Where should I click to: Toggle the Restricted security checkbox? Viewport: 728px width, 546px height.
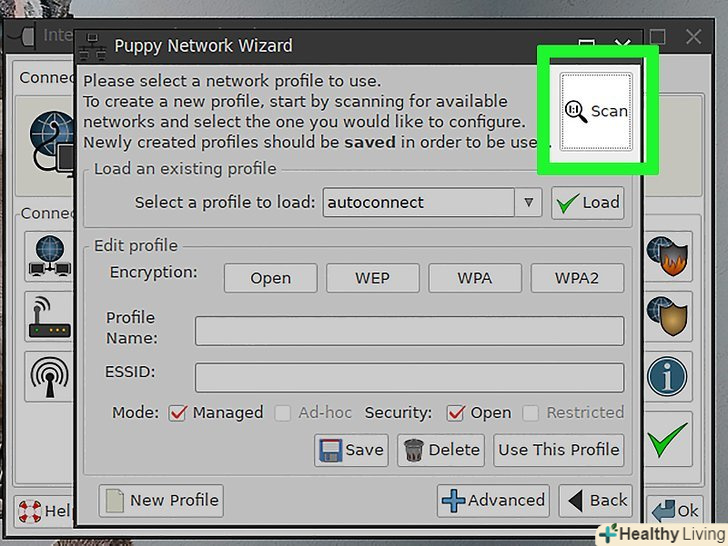tap(530, 413)
